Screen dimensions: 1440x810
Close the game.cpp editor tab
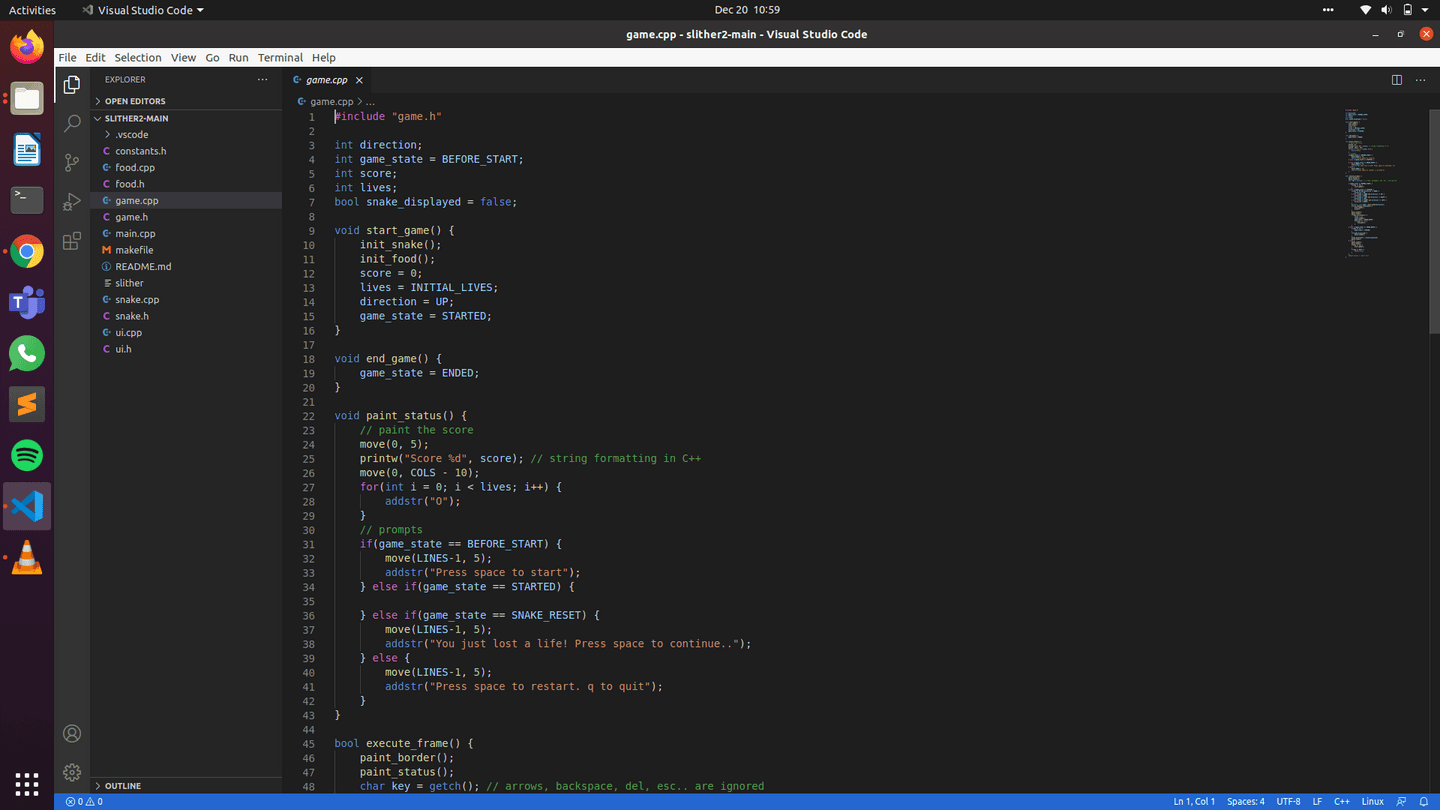coord(359,80)
